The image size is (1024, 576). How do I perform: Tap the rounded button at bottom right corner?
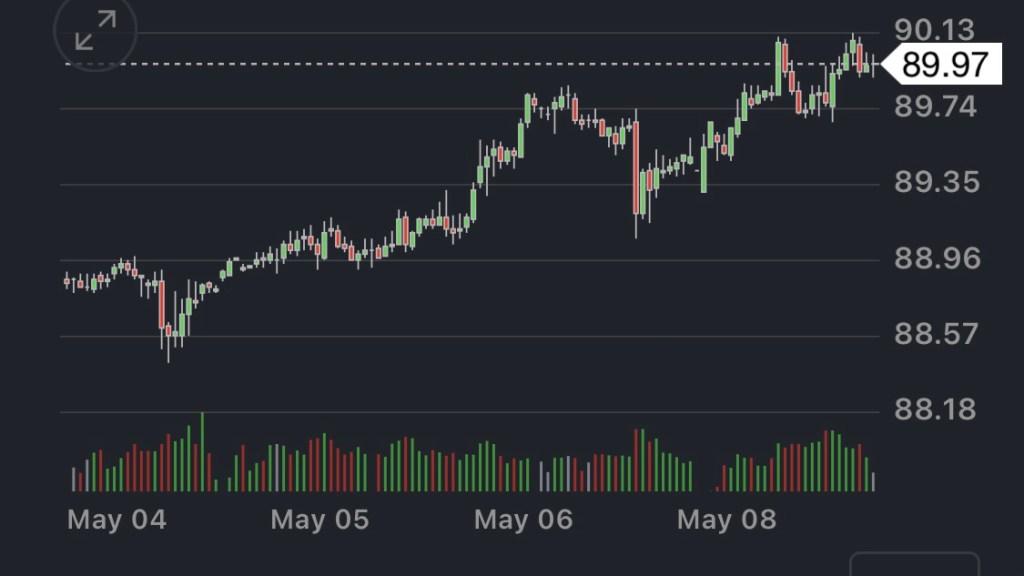pyautogui.click(x=914, y=565)
